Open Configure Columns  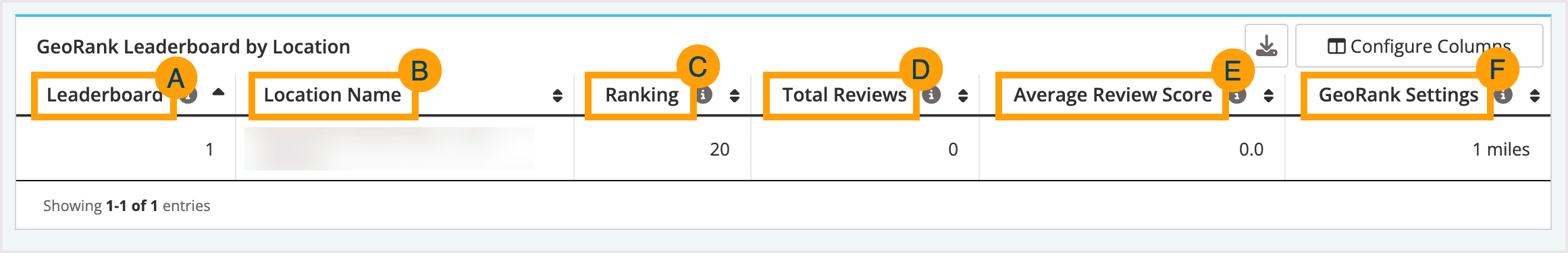[x=1419, y=46]
